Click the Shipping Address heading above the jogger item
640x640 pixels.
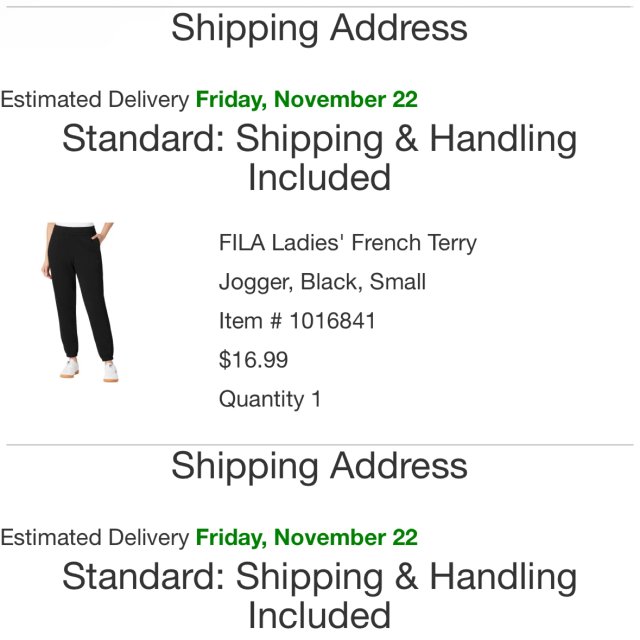point(319,28)
